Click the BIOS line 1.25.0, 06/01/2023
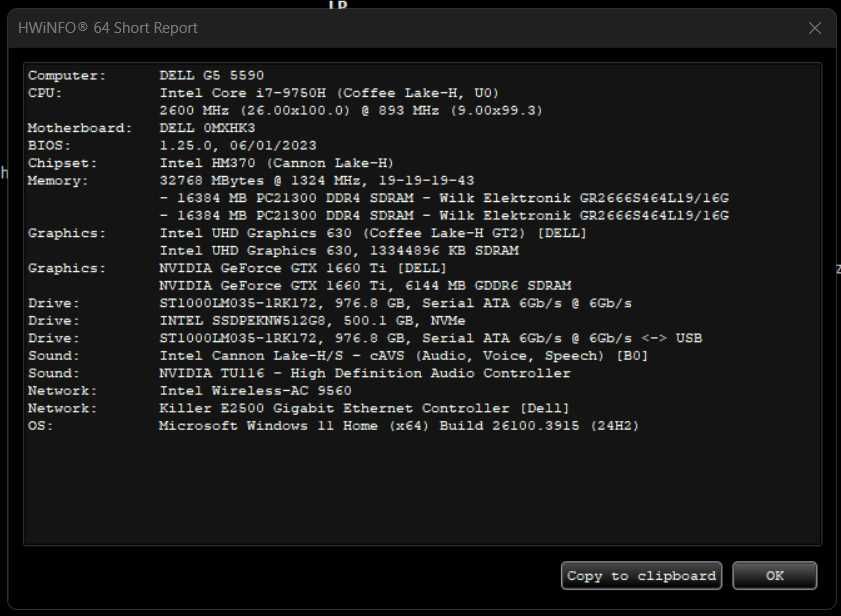841x616 pixels. (238, 146)
